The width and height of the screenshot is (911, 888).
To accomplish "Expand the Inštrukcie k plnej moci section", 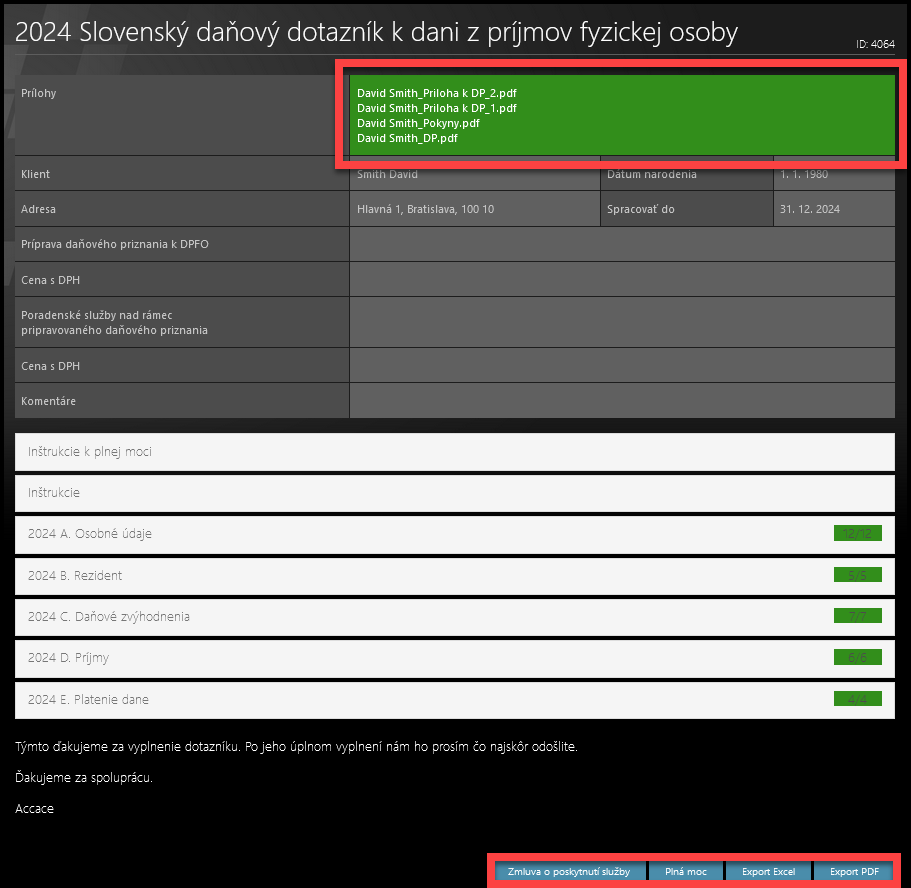I will [454, 452].
